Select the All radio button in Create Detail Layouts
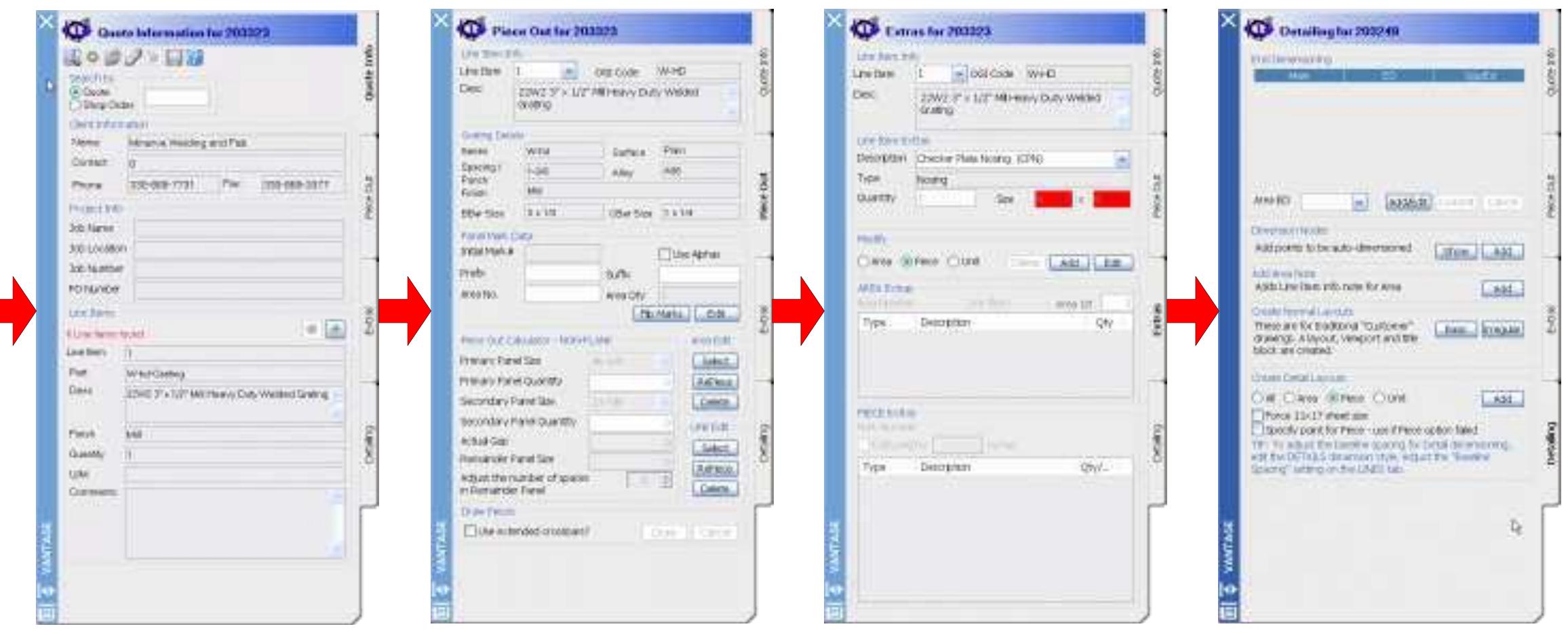The width and height of the screenshot is (1568, 635). pos(1257,398)
